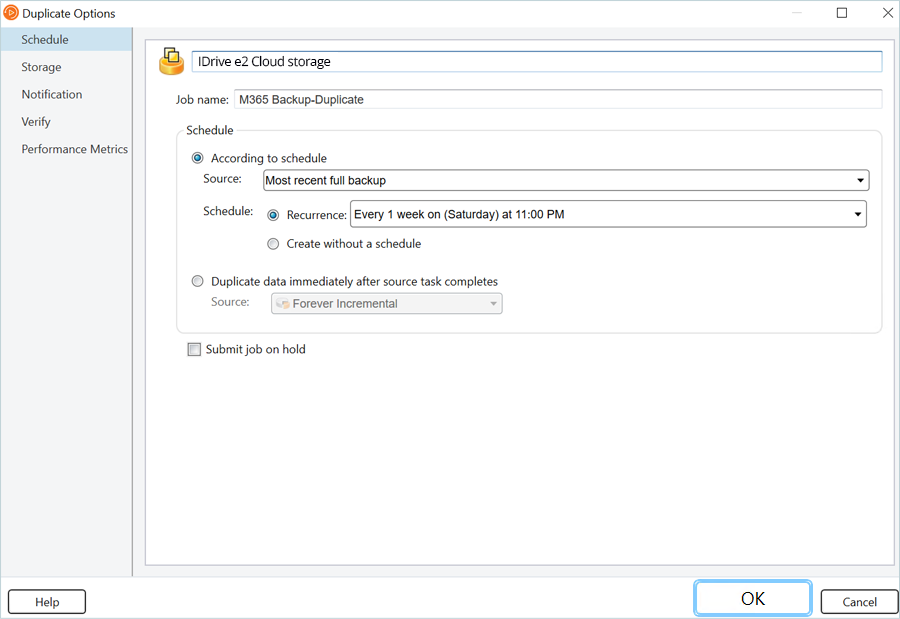The width and height of the screenshot is (900, 619).
Task: Open the Most recent full backup dropdown
Action: [566, 181]
